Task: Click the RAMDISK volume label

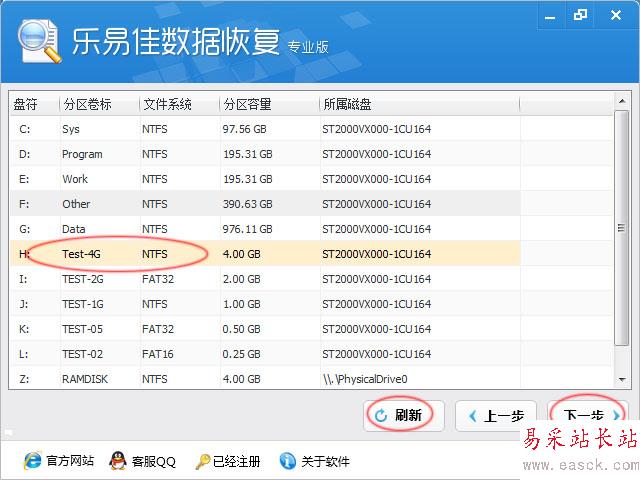Action: pyautogui.click(x=85, y=379)
